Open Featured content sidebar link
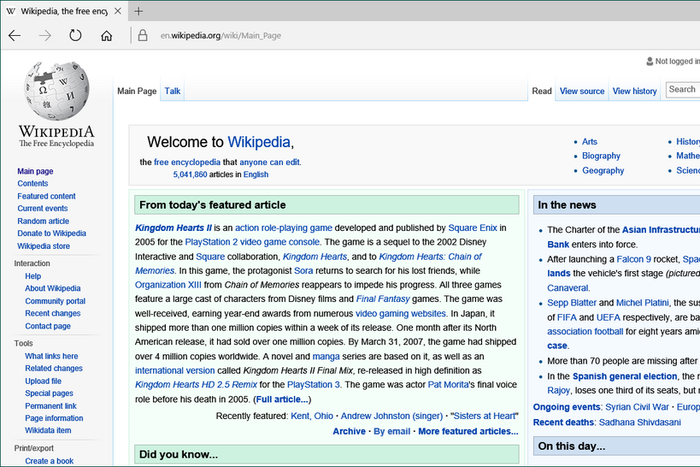This screenshot has width=700, height=467. [46, 196]
